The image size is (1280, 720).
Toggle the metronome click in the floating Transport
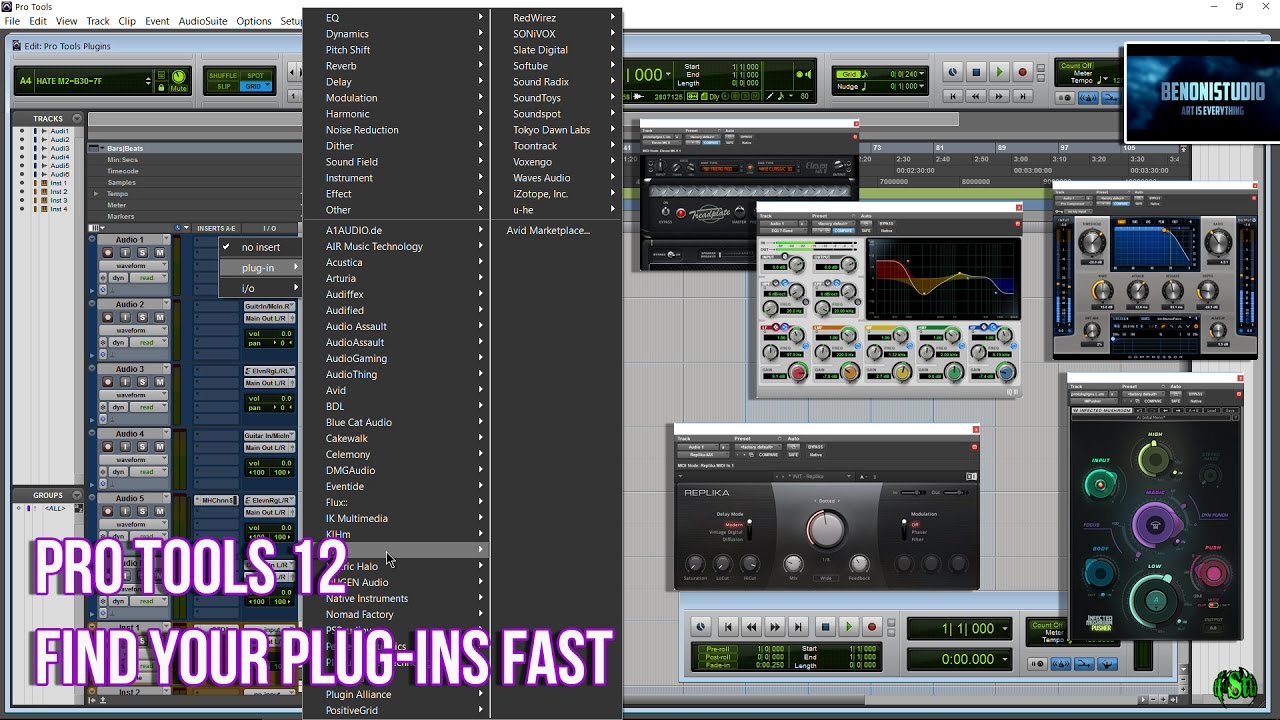pyautogui.click(x=1061, y=664)
